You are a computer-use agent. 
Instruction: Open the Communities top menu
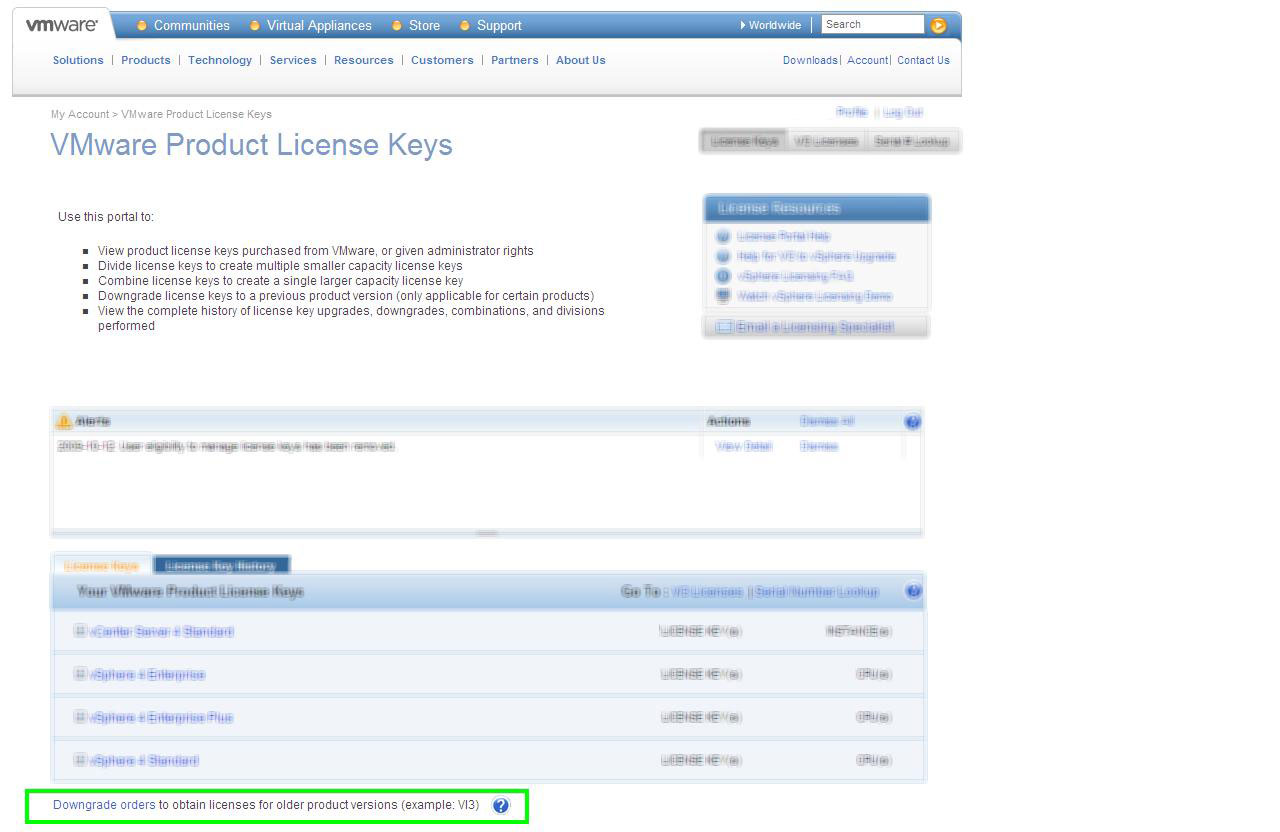click(x=191, y=25)
